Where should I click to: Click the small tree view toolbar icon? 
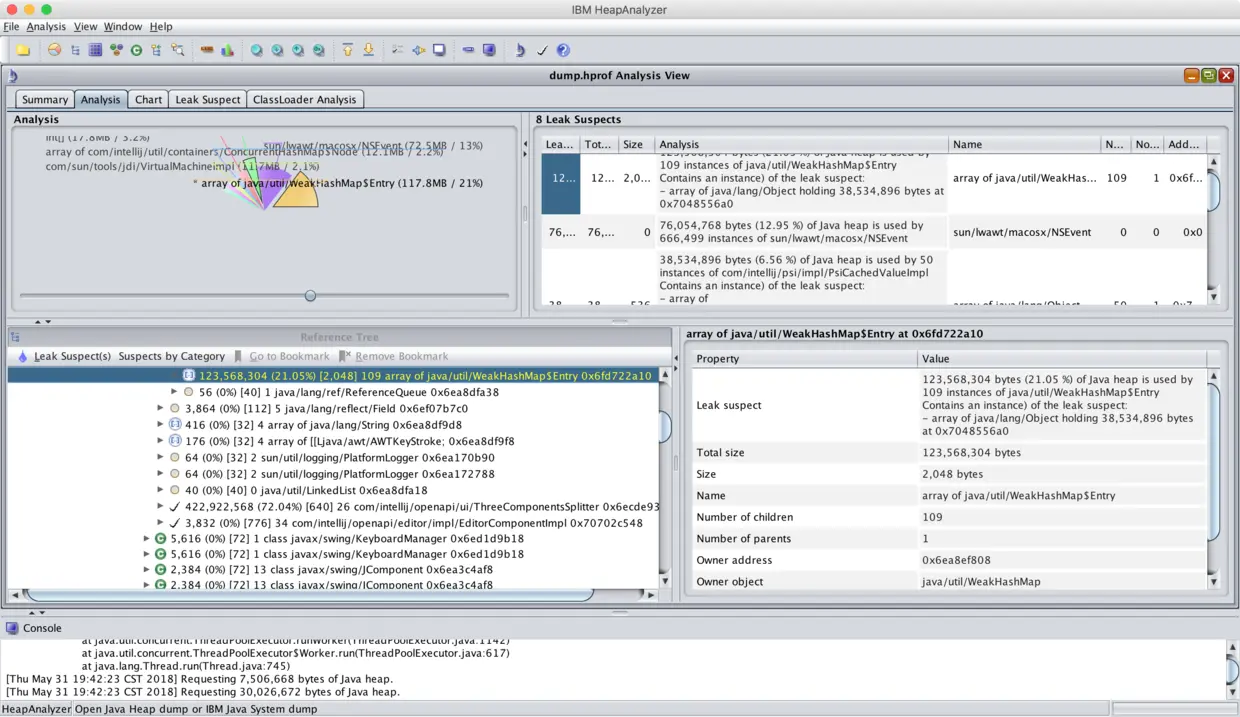point(75,50)
